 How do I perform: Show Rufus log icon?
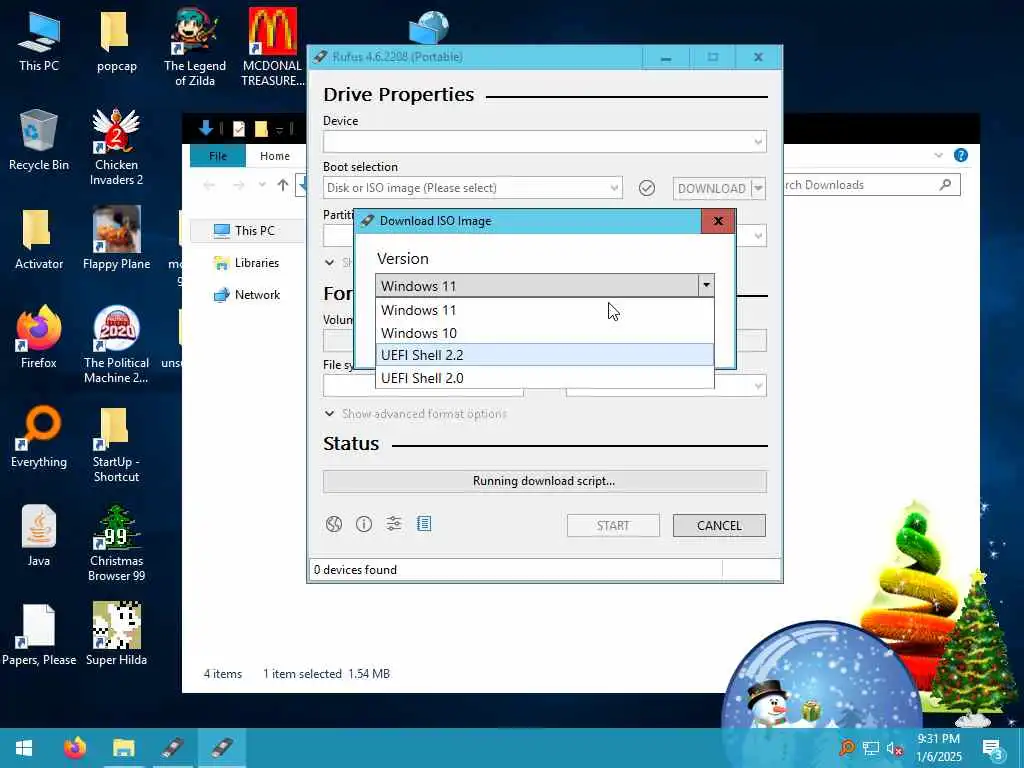(424, 524)
